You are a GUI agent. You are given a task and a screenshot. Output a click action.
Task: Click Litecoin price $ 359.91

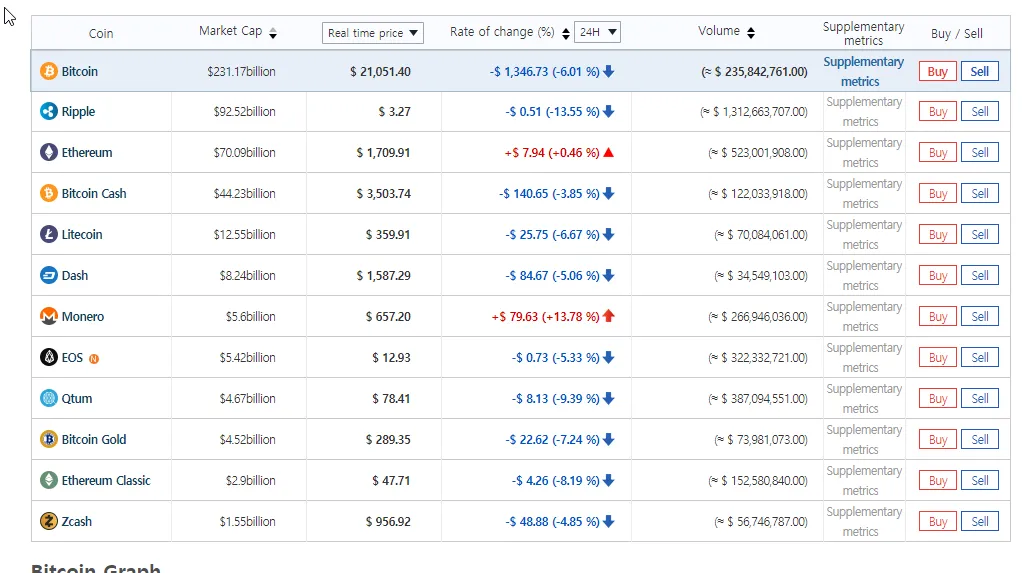tap(388, 235)
